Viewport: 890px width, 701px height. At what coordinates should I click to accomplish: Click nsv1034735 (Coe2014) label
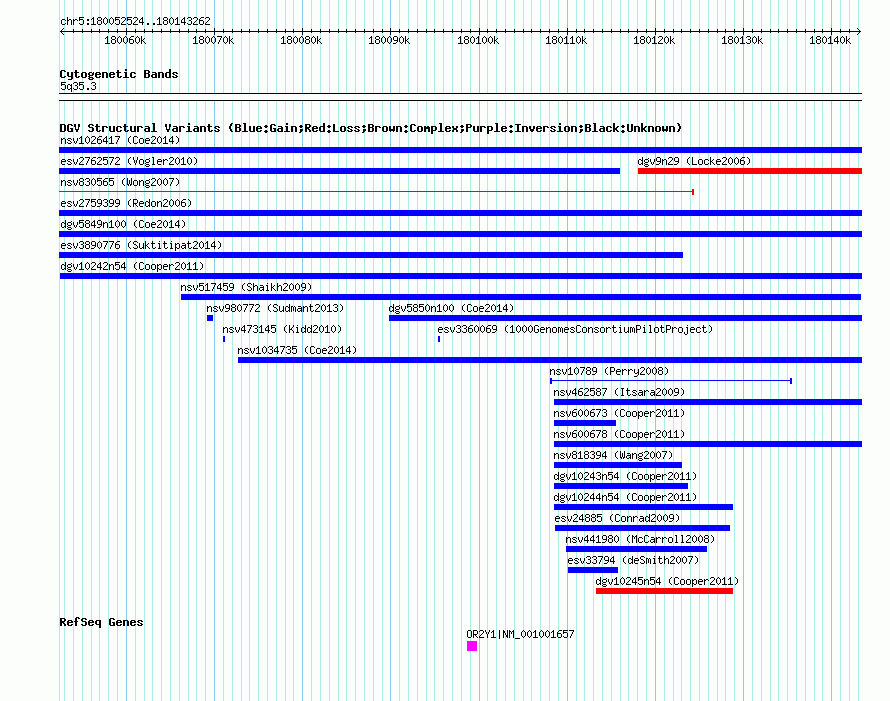[x=297, y=350]
